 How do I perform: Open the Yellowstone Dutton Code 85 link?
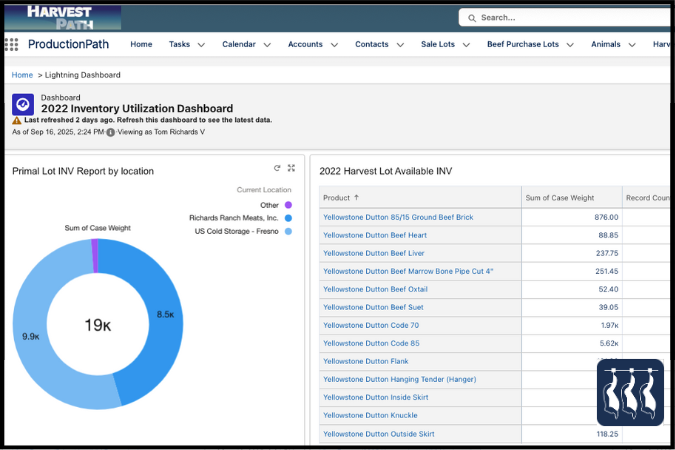click(371, 344)
